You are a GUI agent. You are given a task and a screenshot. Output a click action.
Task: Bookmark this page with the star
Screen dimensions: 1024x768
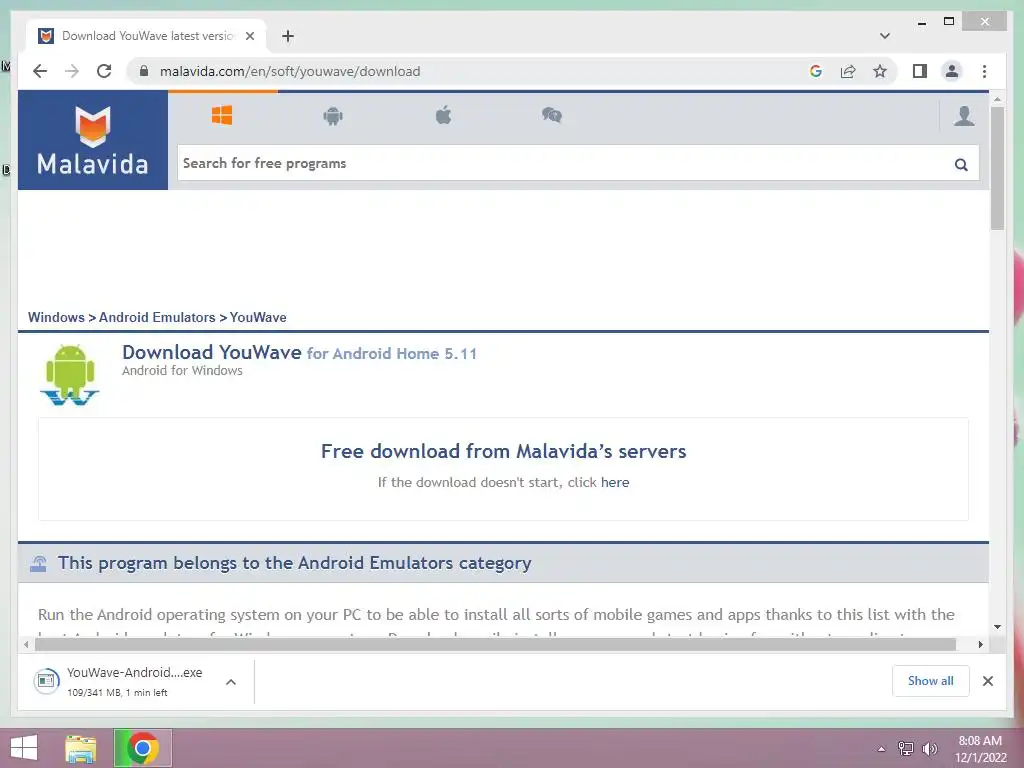(x=880, y=71)
